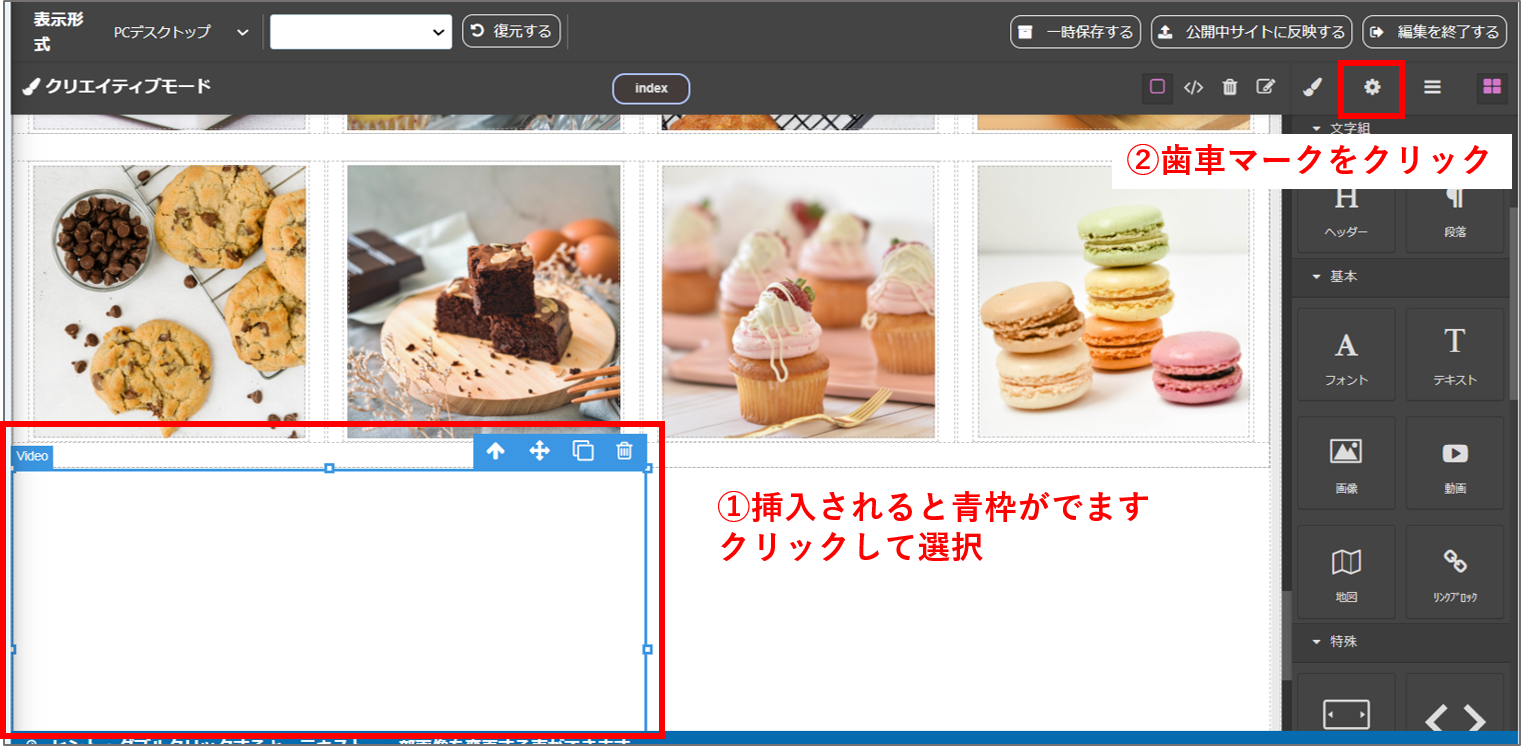Click the code view icon

pyautogui.click(x=1193, y=87)
